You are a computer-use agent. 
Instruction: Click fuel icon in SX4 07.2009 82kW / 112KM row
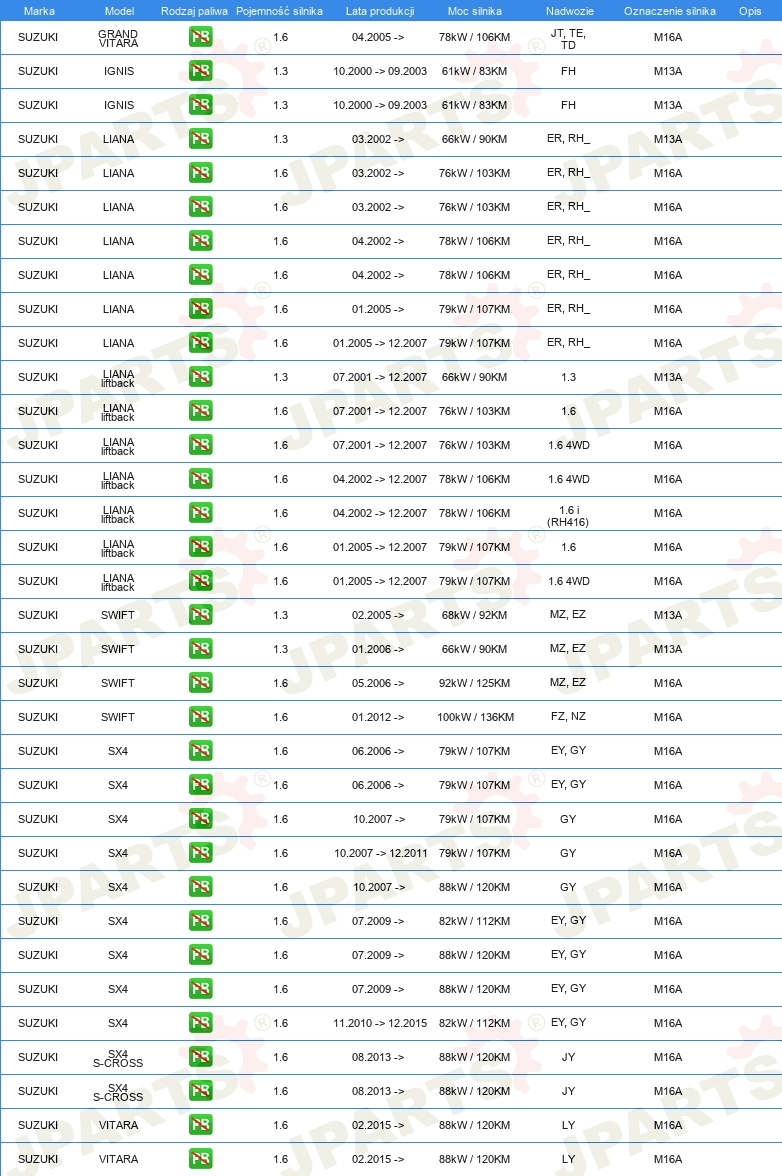200,921
